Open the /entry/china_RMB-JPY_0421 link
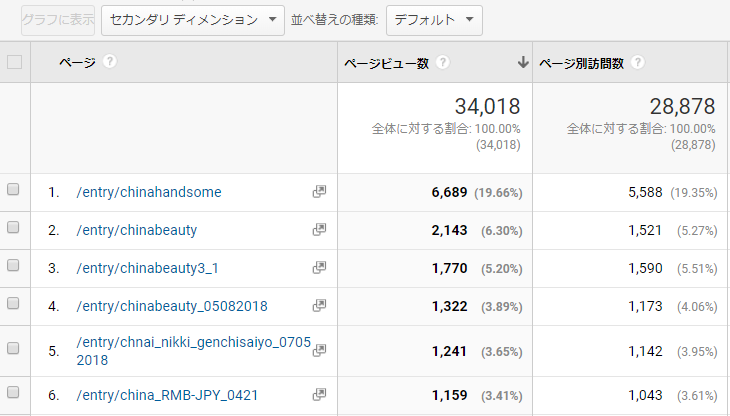 167,396
